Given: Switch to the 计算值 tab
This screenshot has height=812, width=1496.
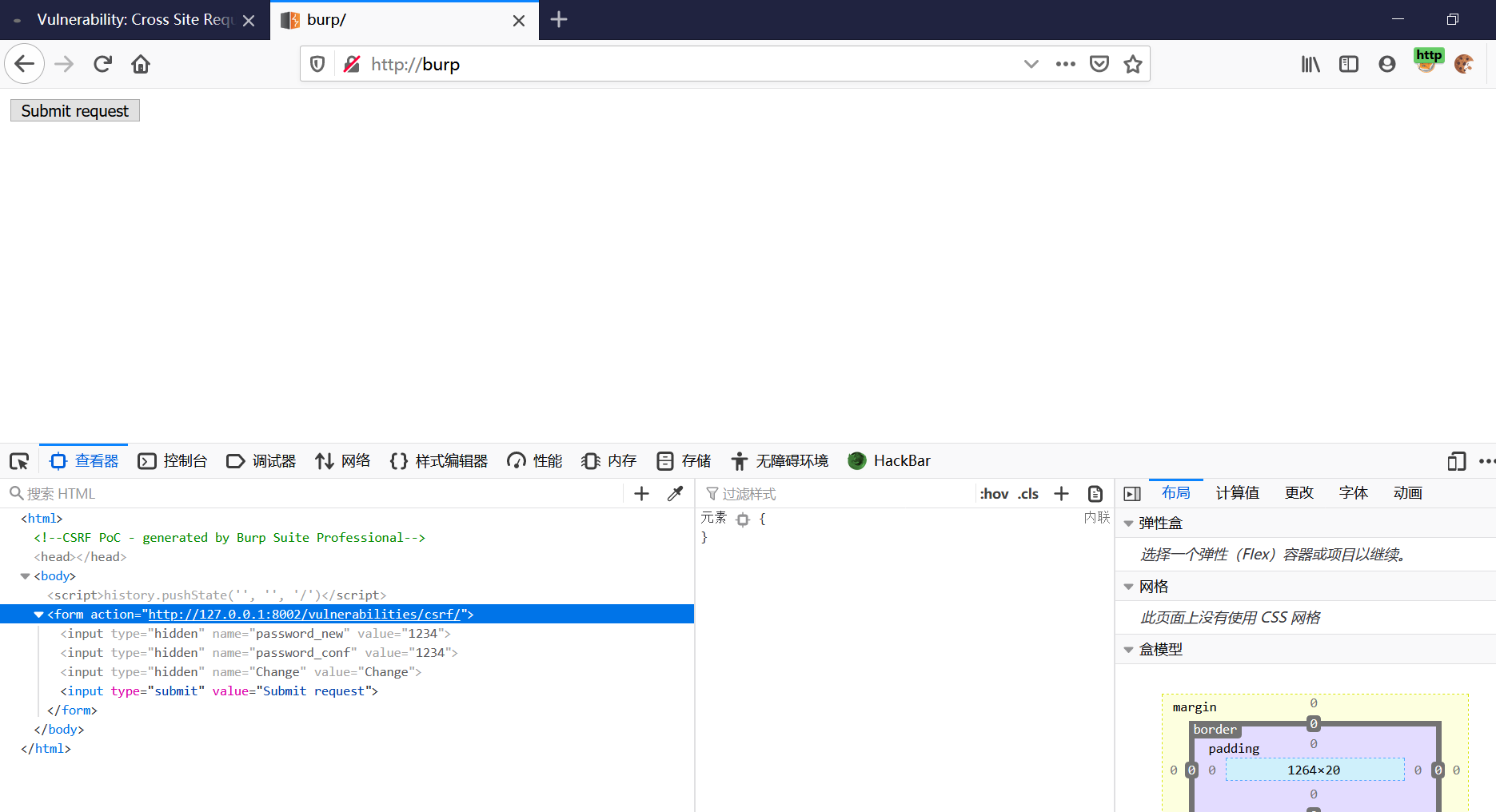Looking at the screenshot, I should [1237, 493].
